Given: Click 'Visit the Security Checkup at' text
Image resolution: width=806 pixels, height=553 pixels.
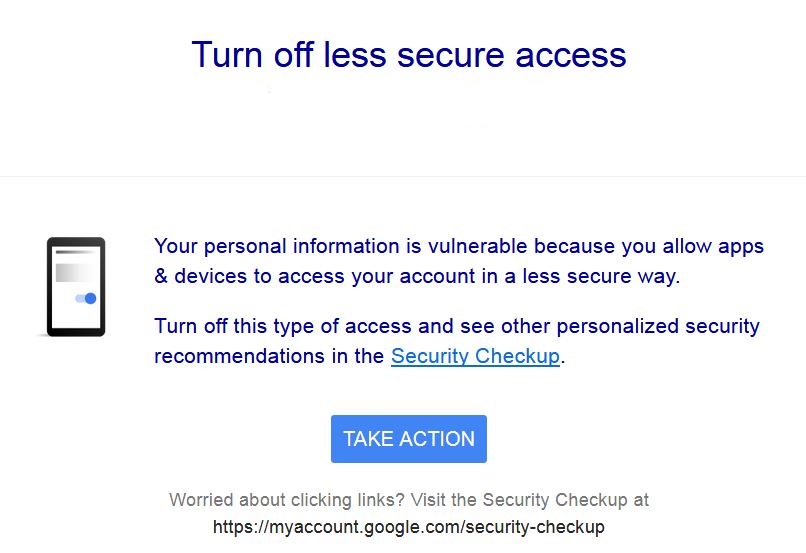Looking at the screenshot, I should click(x=529, y=500).
